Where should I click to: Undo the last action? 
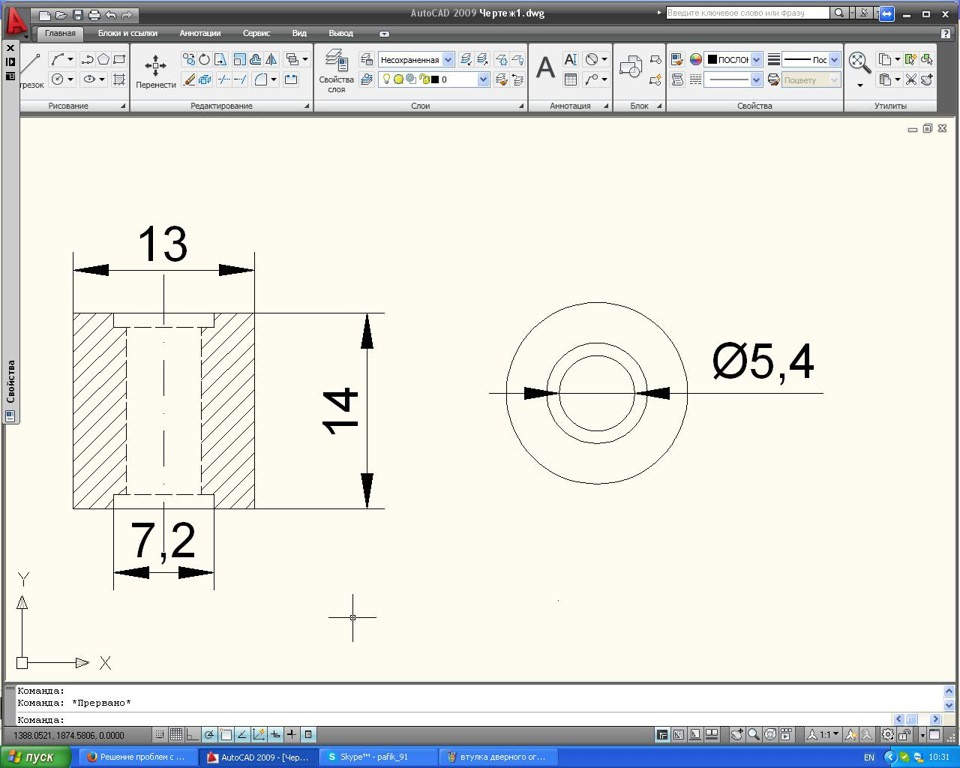point(111,15)
